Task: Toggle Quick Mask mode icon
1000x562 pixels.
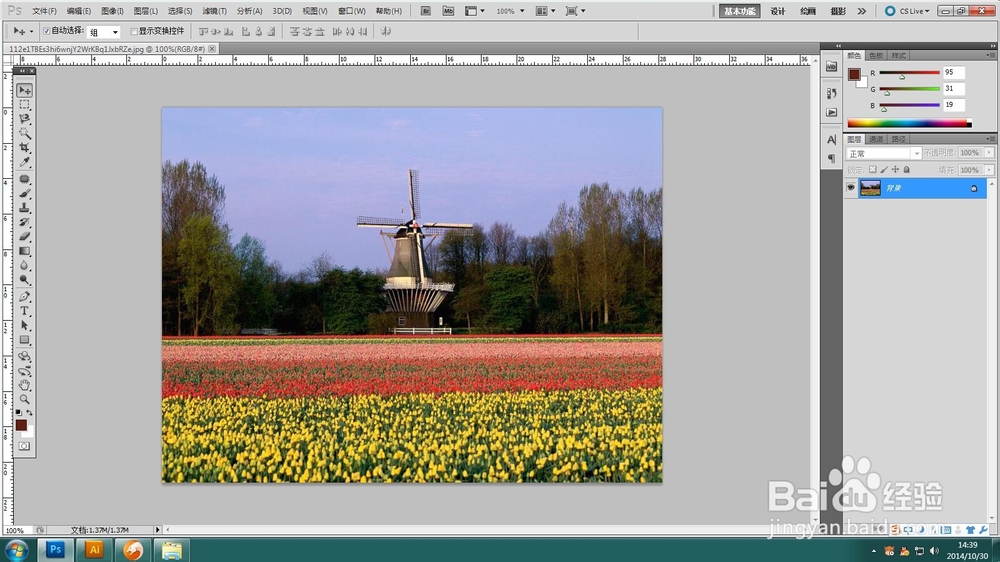Action: [24, 446]
